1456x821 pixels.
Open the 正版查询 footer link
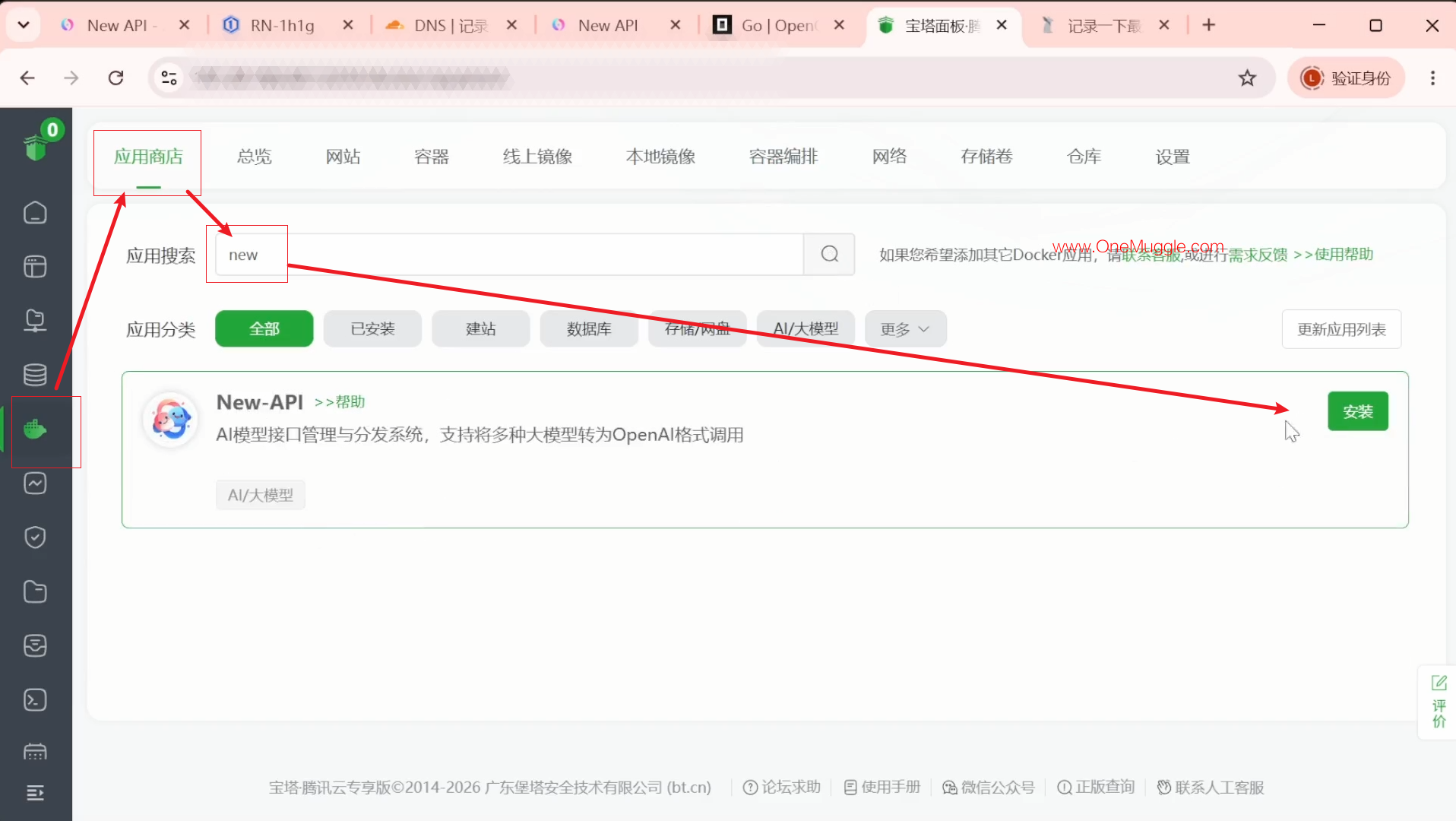[1096, 787]
